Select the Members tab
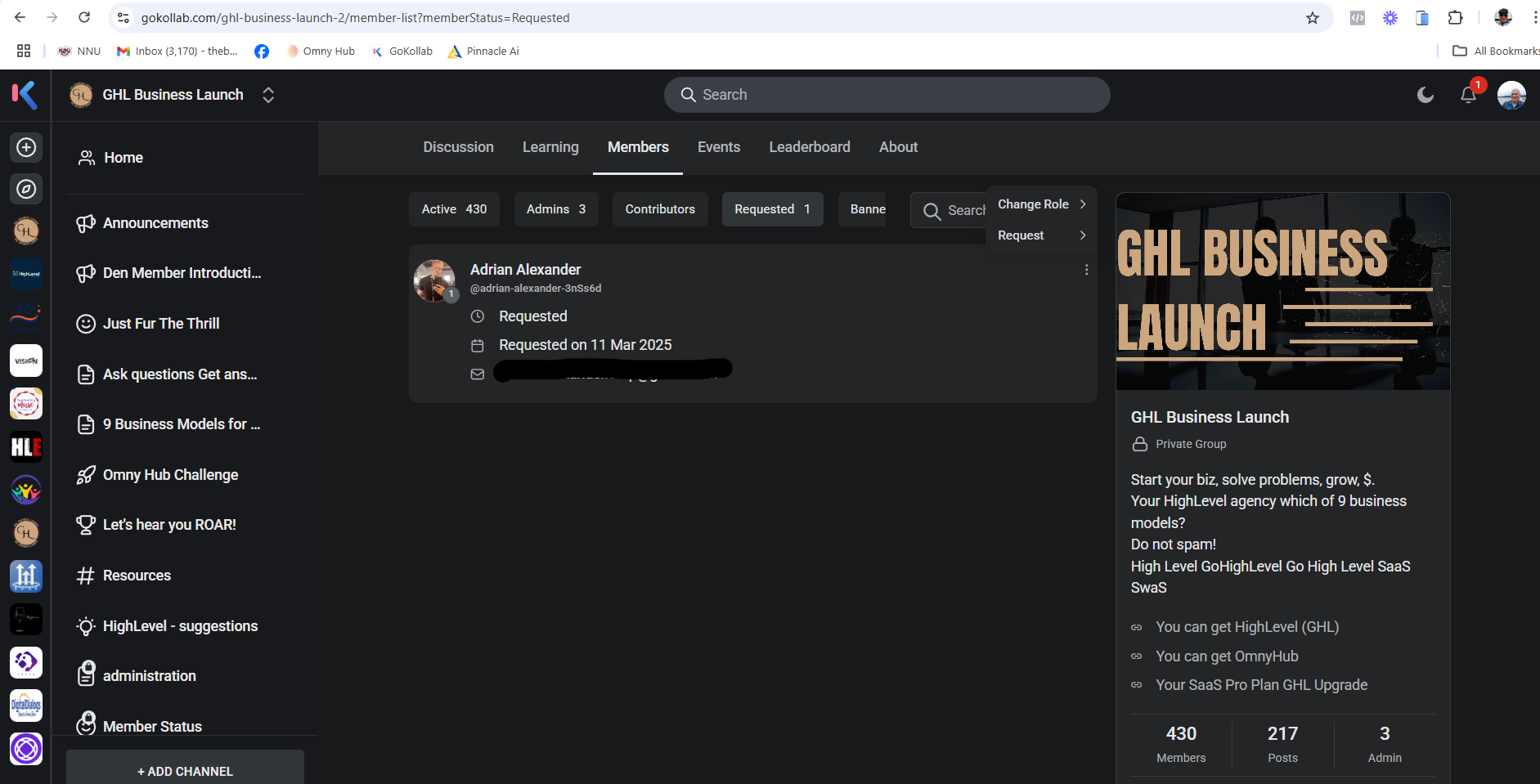Screen dimensions: 1540x784 click(x=638, y=147)
